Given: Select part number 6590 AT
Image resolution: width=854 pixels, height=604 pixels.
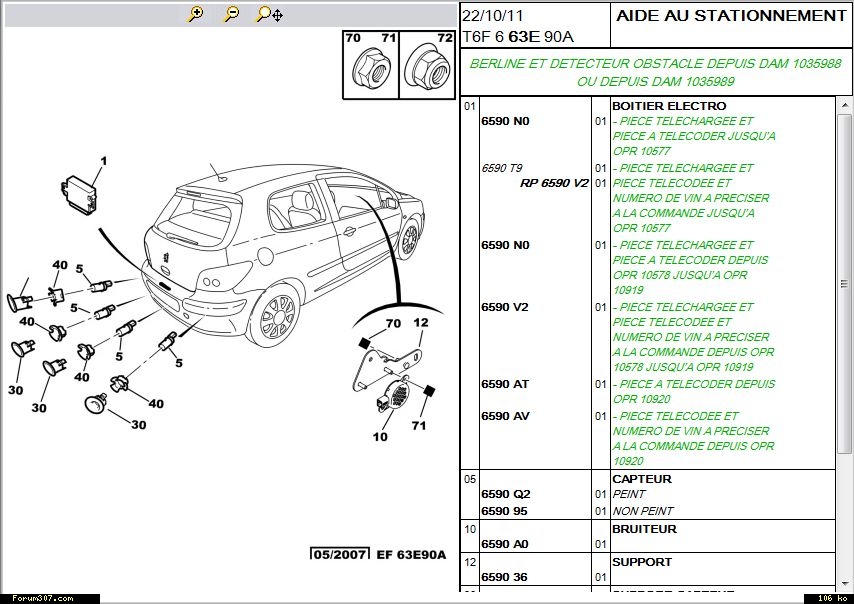Looking at the screenshot, I should 505,384.
